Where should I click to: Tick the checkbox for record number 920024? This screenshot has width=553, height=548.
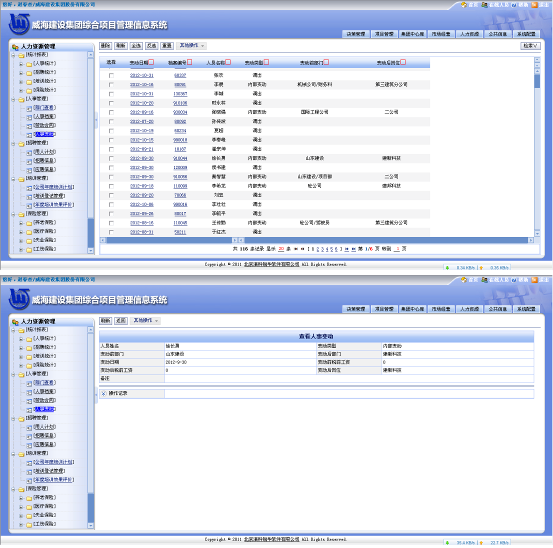[111, 112]
